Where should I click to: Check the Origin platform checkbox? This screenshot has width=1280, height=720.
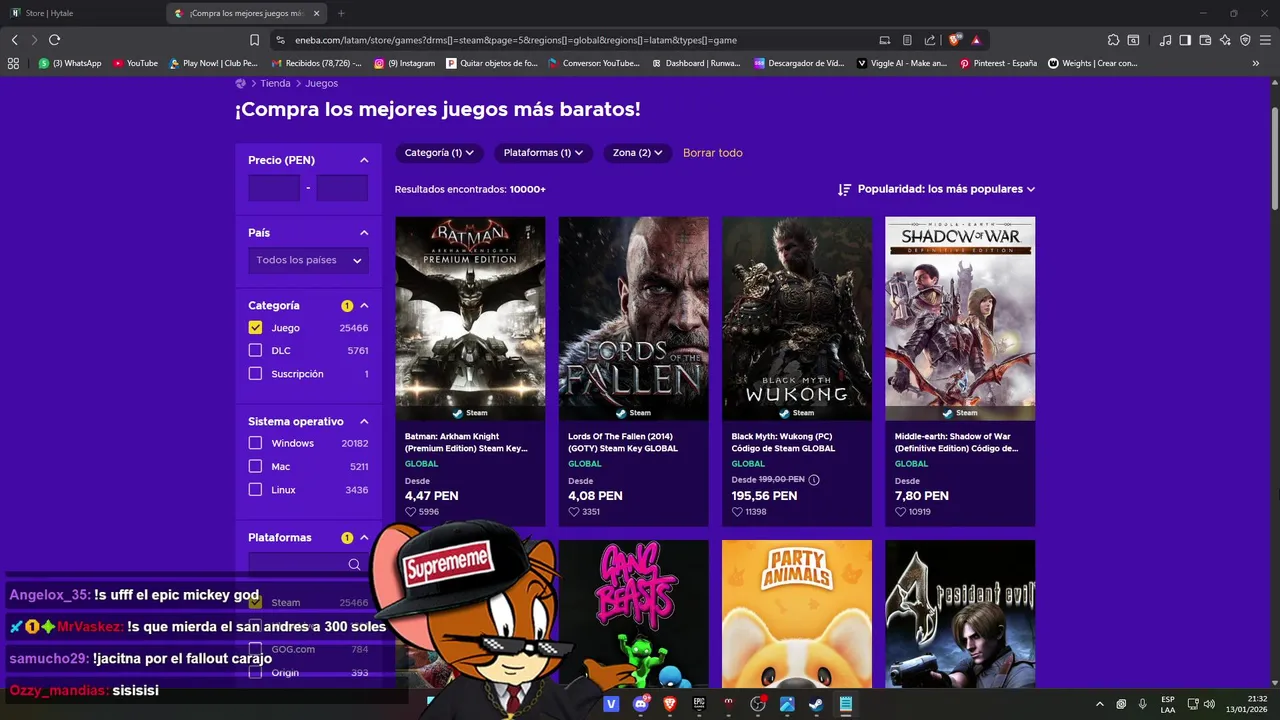tap(255, 672)
